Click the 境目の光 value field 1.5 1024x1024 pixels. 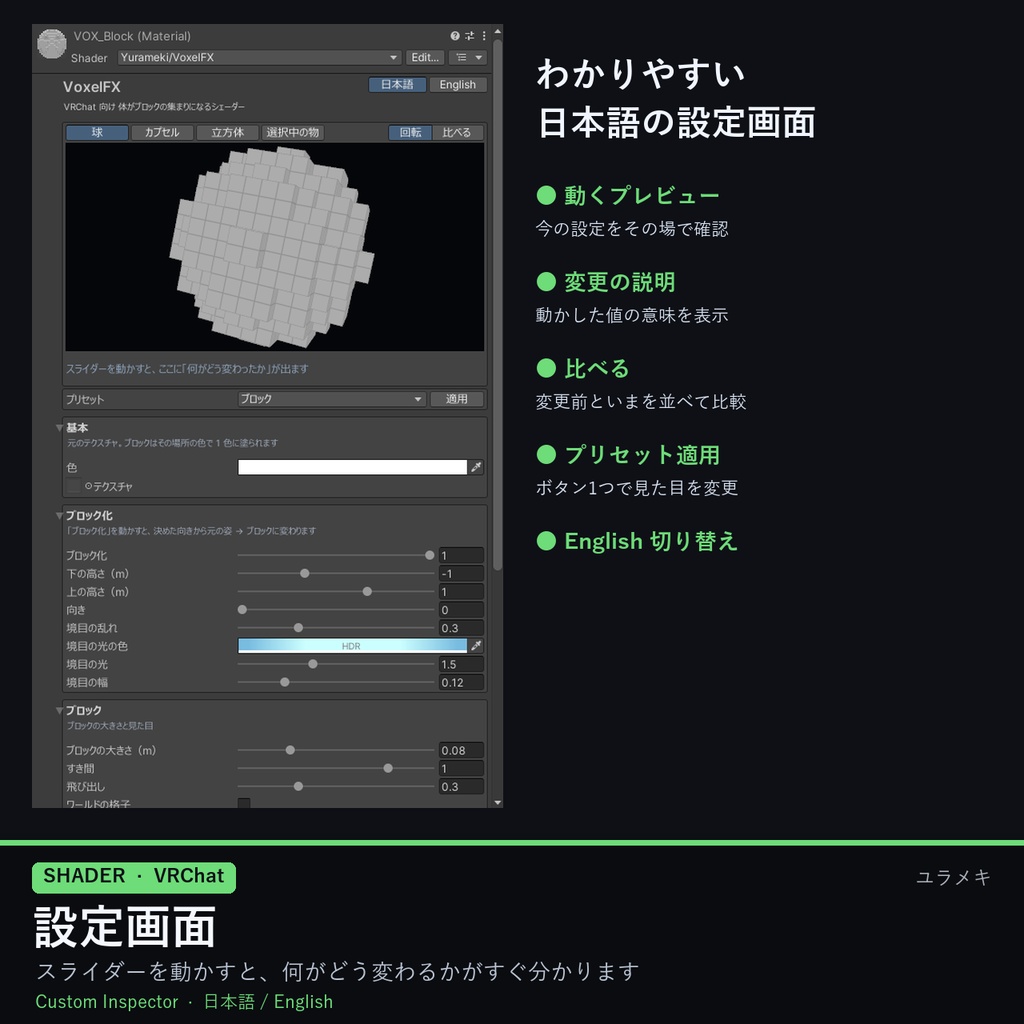click(x=461, y=664)
